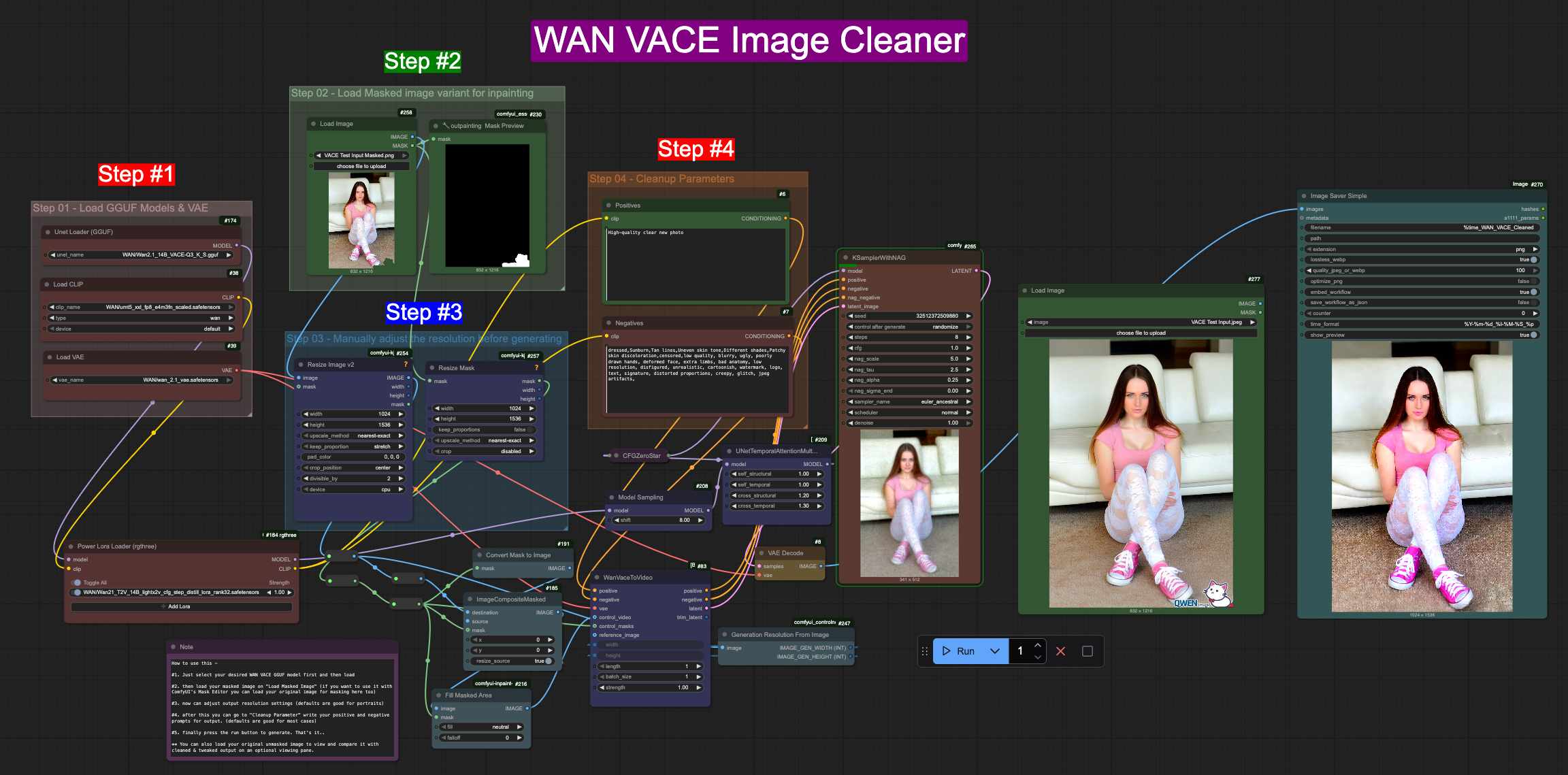The image size is (1568, 775).
Task: Toggle the Power Lora Loader lightx2v lora switch
Action: point(78,593)
